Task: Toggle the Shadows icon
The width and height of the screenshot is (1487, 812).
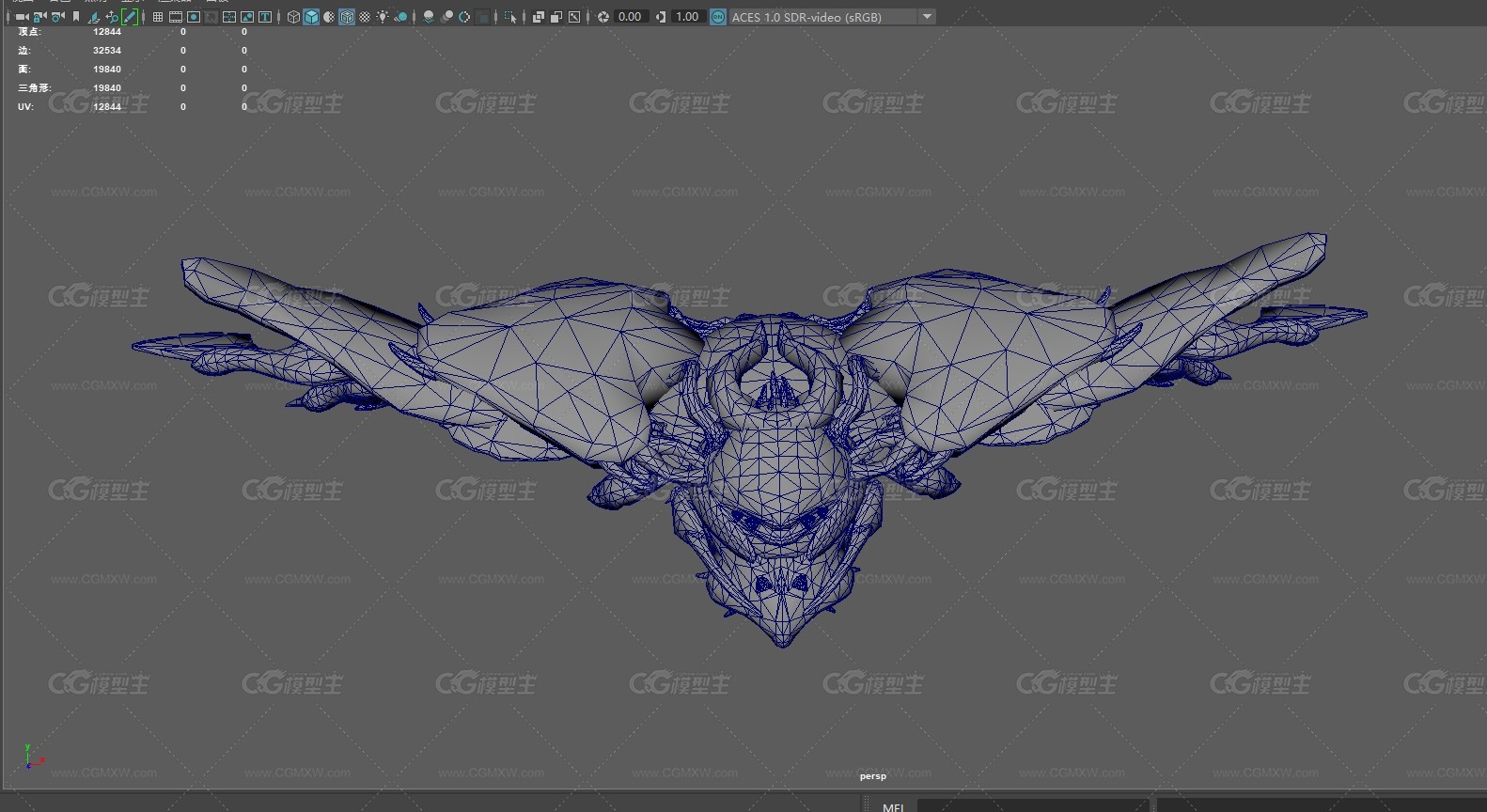Action: 400,17
